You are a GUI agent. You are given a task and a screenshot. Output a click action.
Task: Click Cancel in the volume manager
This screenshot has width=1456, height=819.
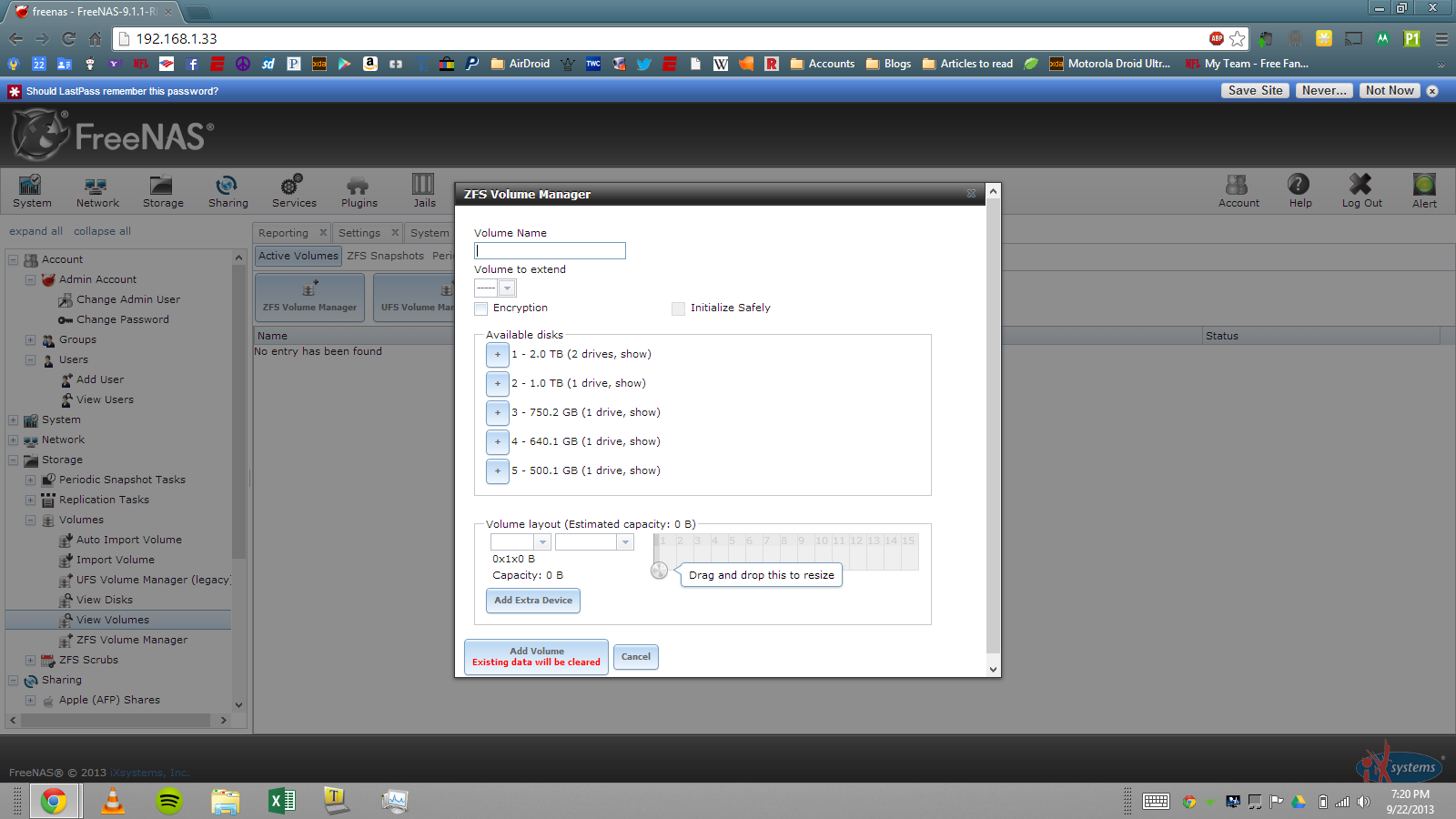coord(635,657)
